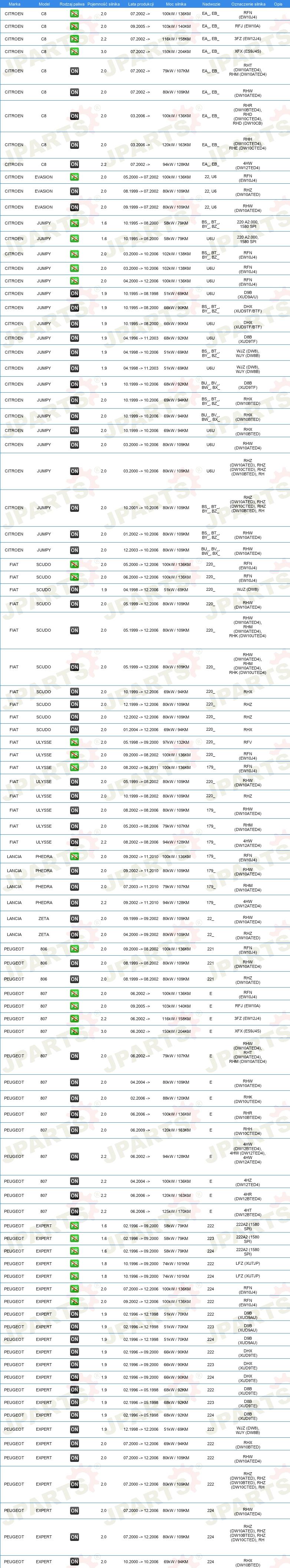The width and height of the screenshot is (290, 1568).
Task: Click diesel ON icon in Peugeot 807 4HZ row
Action: pyautogui.click(x=74, y=1182)
